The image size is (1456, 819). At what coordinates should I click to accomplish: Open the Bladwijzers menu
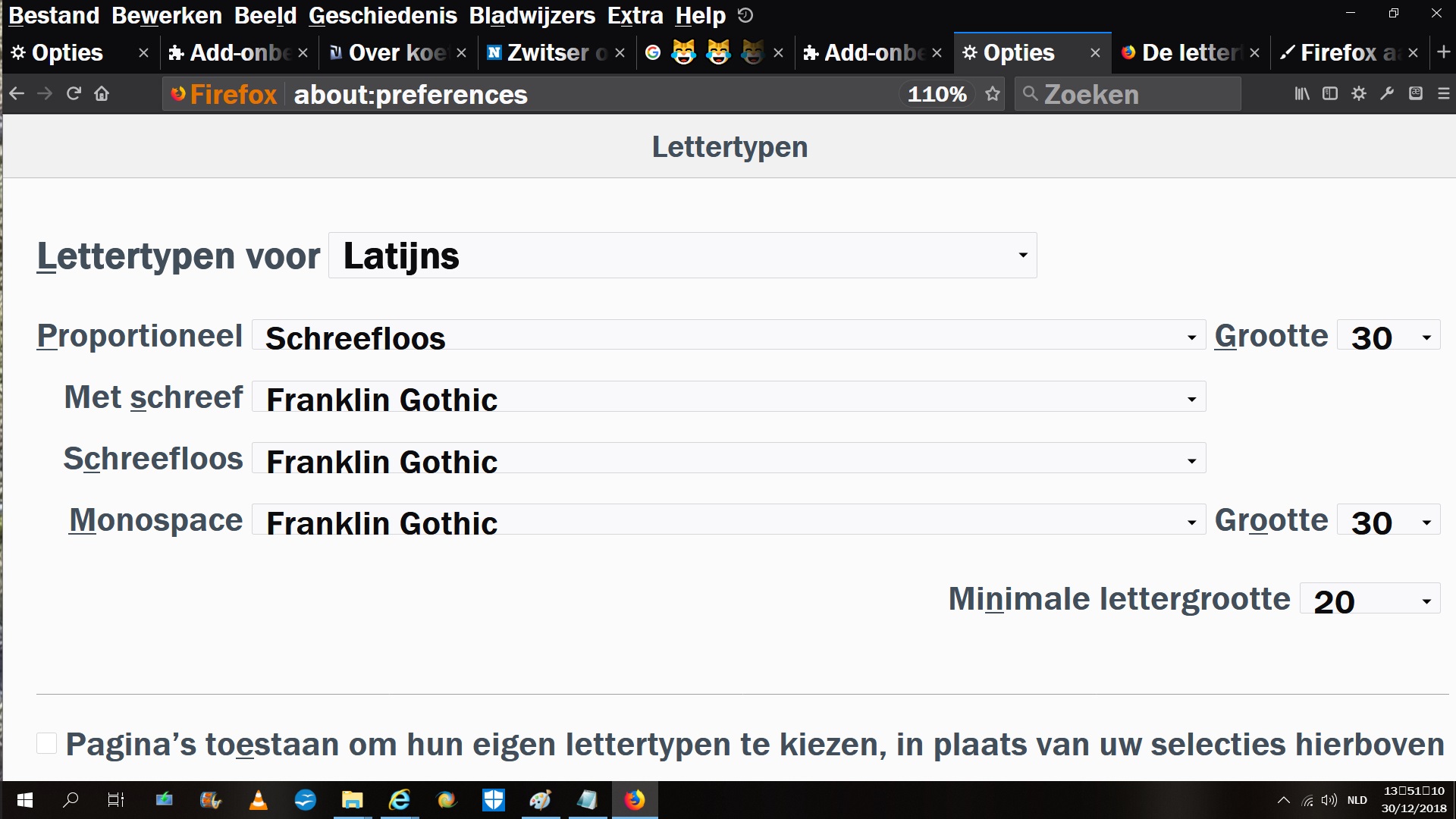pyautogui.click(x=532, y=15)
